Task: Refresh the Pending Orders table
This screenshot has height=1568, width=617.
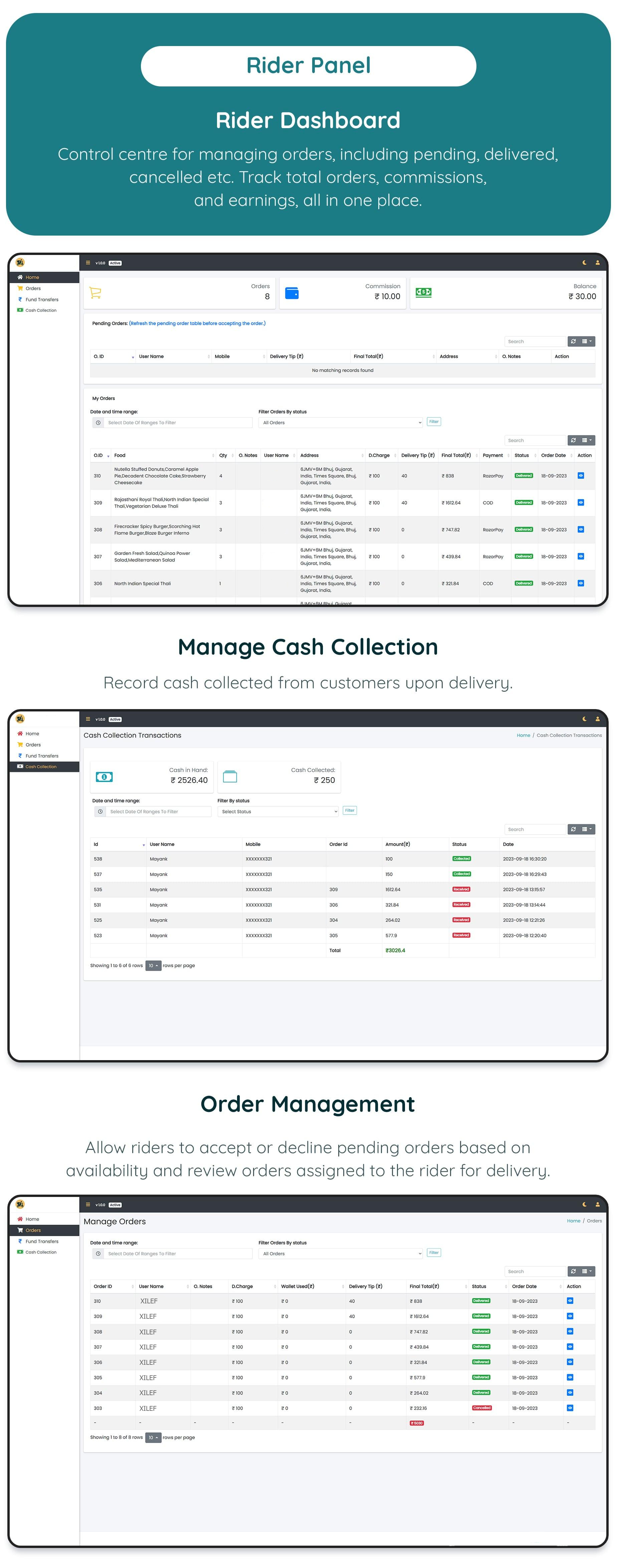Action: [573, 341]
